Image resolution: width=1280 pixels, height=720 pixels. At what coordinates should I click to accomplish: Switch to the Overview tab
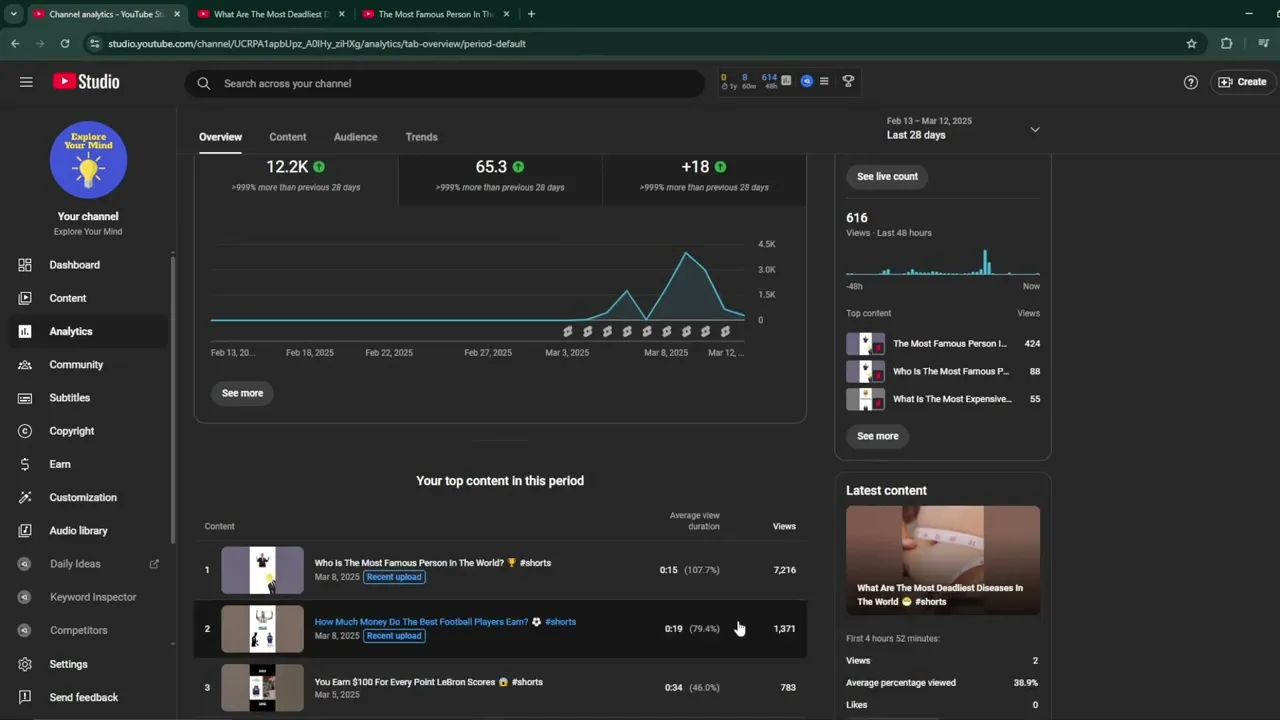(x=220, y=137)
